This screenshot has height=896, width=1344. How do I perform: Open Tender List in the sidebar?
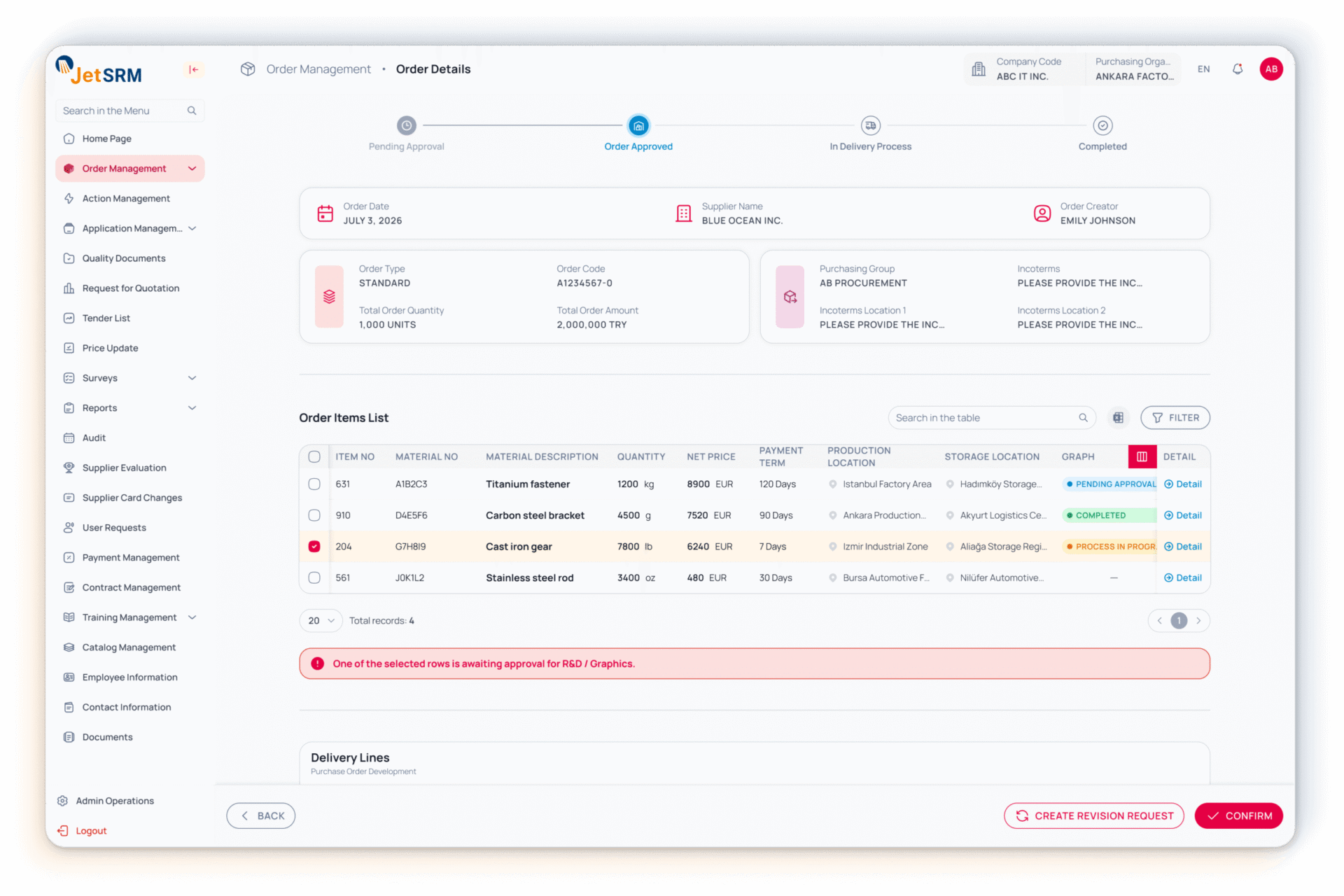tap(106, 318)
